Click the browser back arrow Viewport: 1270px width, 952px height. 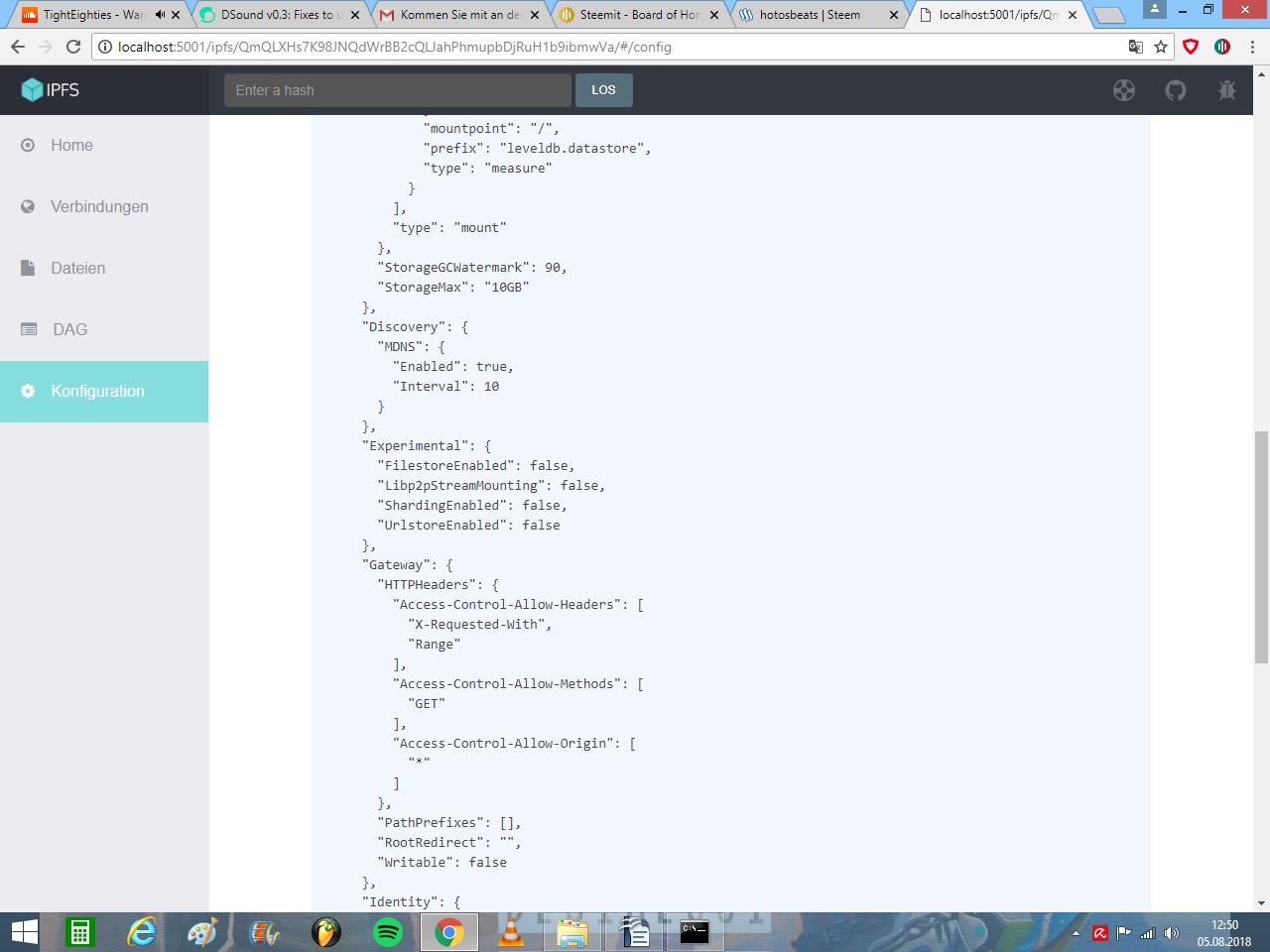[x=18, y=47]
